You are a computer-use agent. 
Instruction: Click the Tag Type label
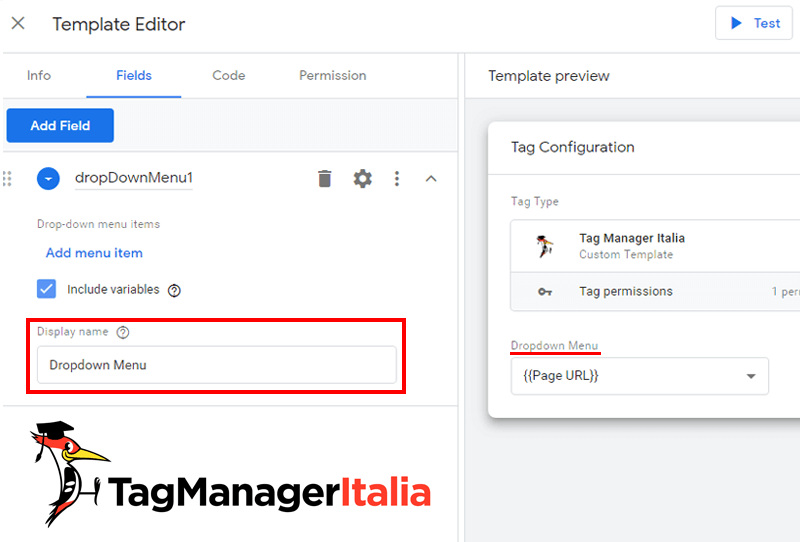click(535, 202)
